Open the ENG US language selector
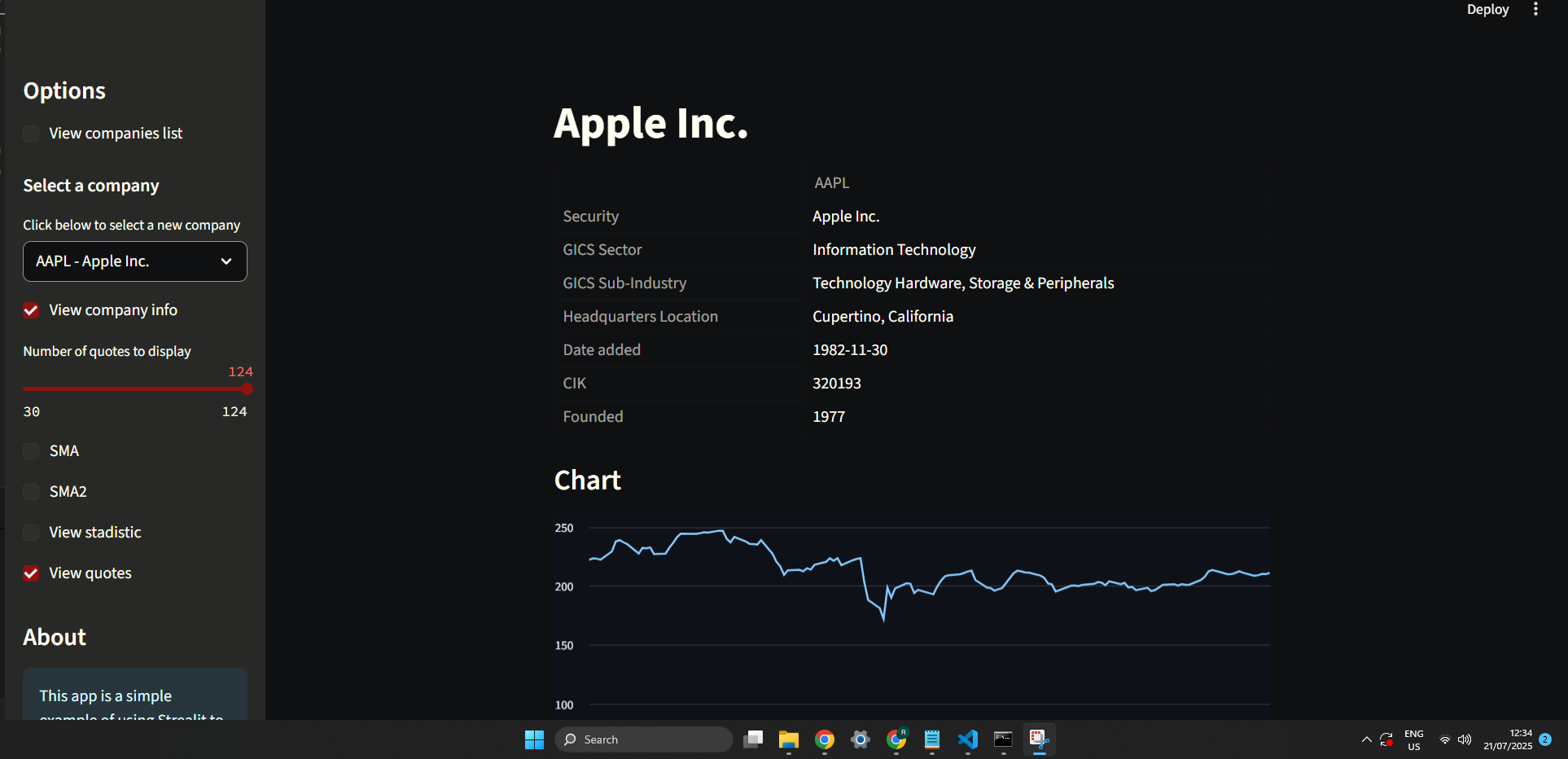The height and width of the screenshot is (759, 1568). point(1414,739)
